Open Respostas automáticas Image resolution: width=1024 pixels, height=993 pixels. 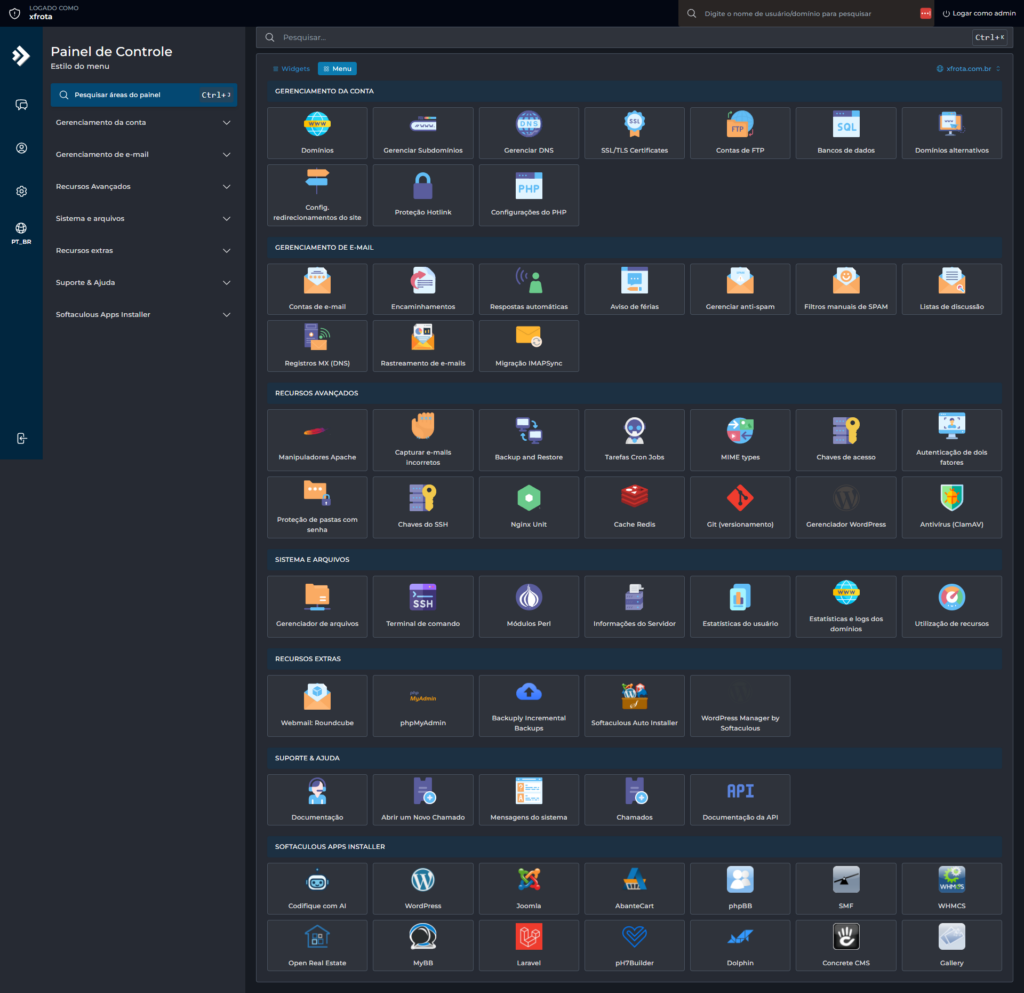pyautogui.click(x=528, y=289)
